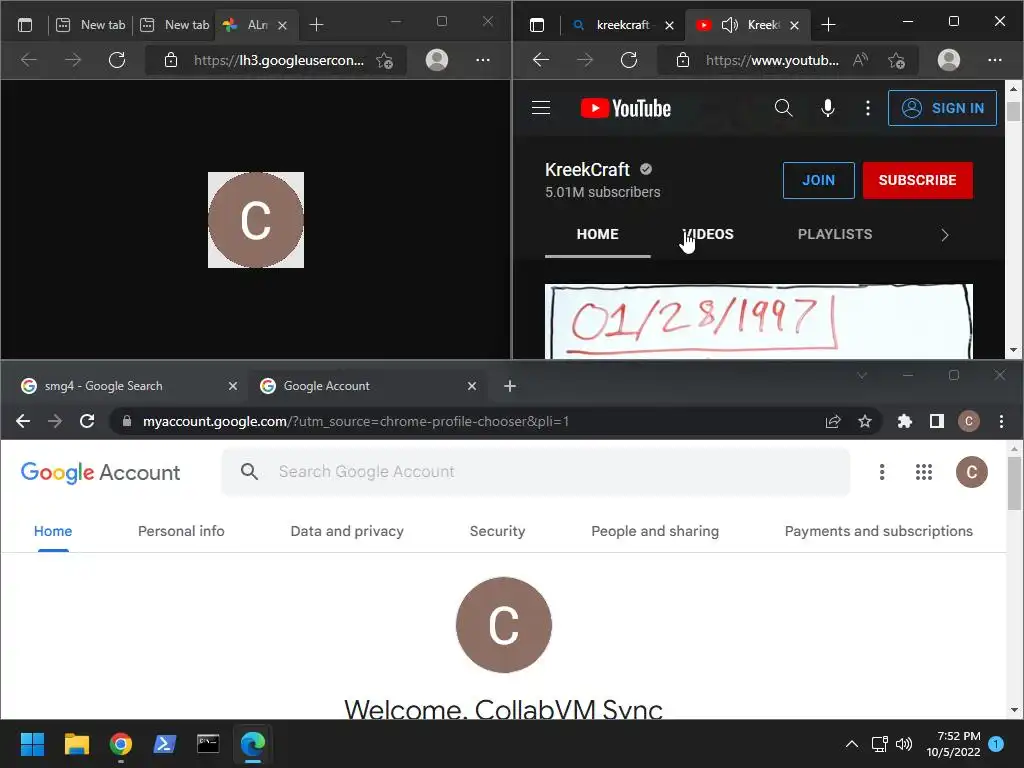Reload the Google Account page in Chrome

87,421
